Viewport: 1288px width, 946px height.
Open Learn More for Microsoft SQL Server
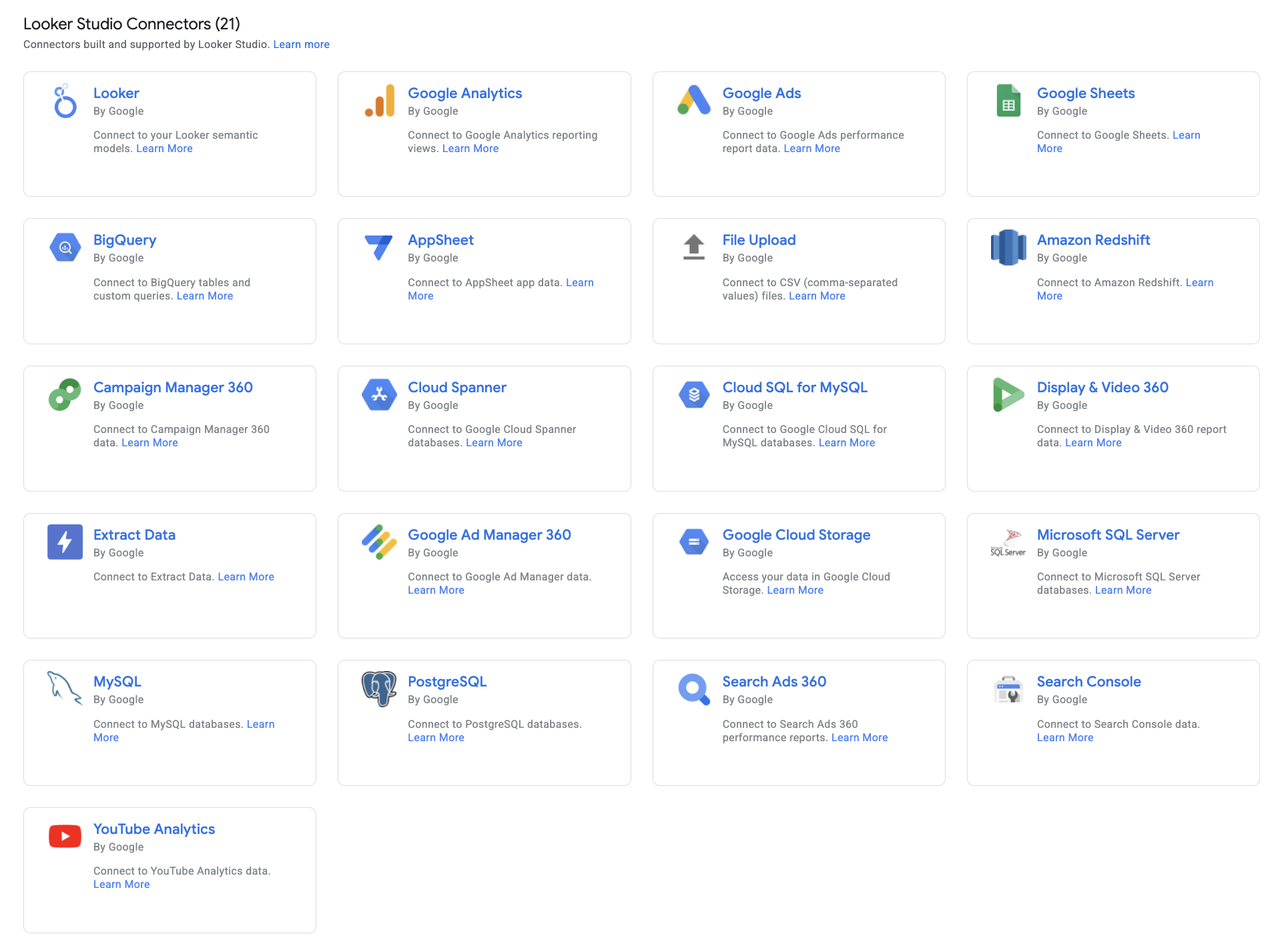1123,590
